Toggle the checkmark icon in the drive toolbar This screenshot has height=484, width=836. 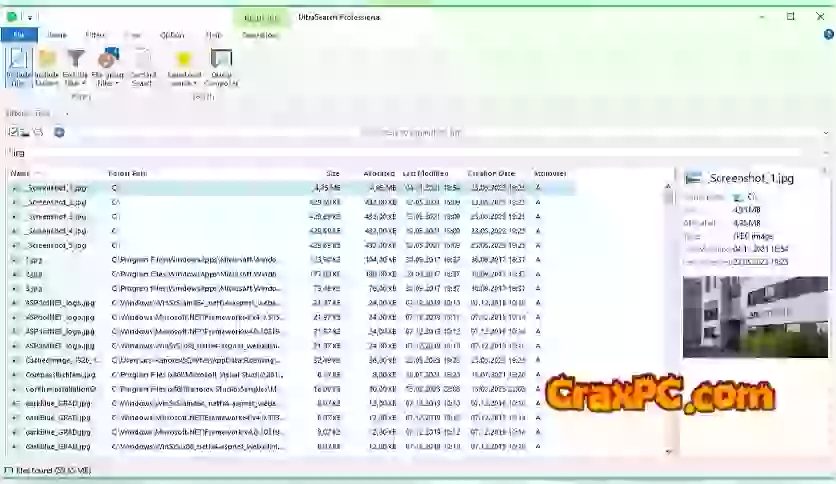pyautogui.click(x=13, y=132)
